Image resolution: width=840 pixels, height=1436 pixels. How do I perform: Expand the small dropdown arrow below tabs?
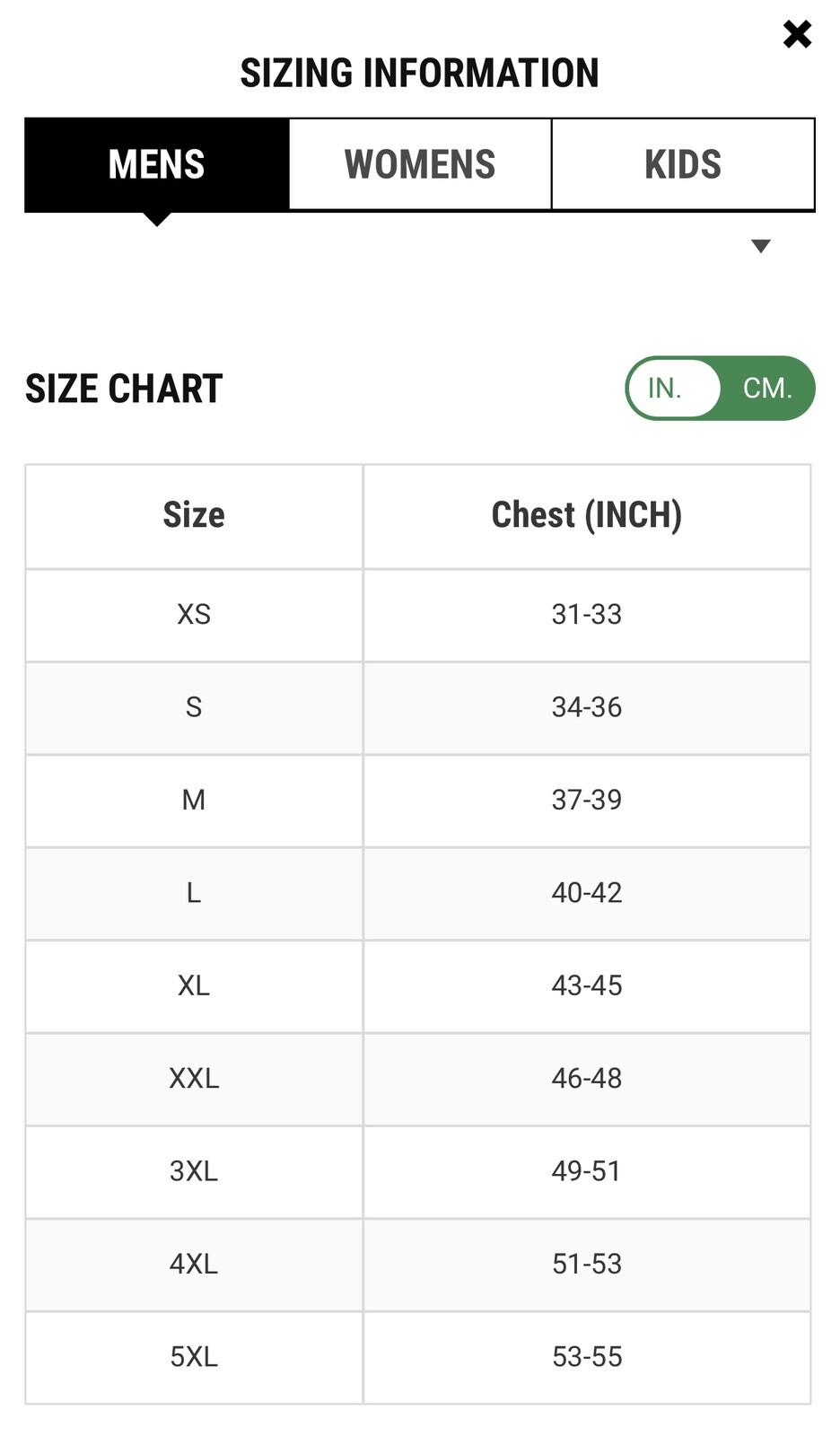[761, 247]
